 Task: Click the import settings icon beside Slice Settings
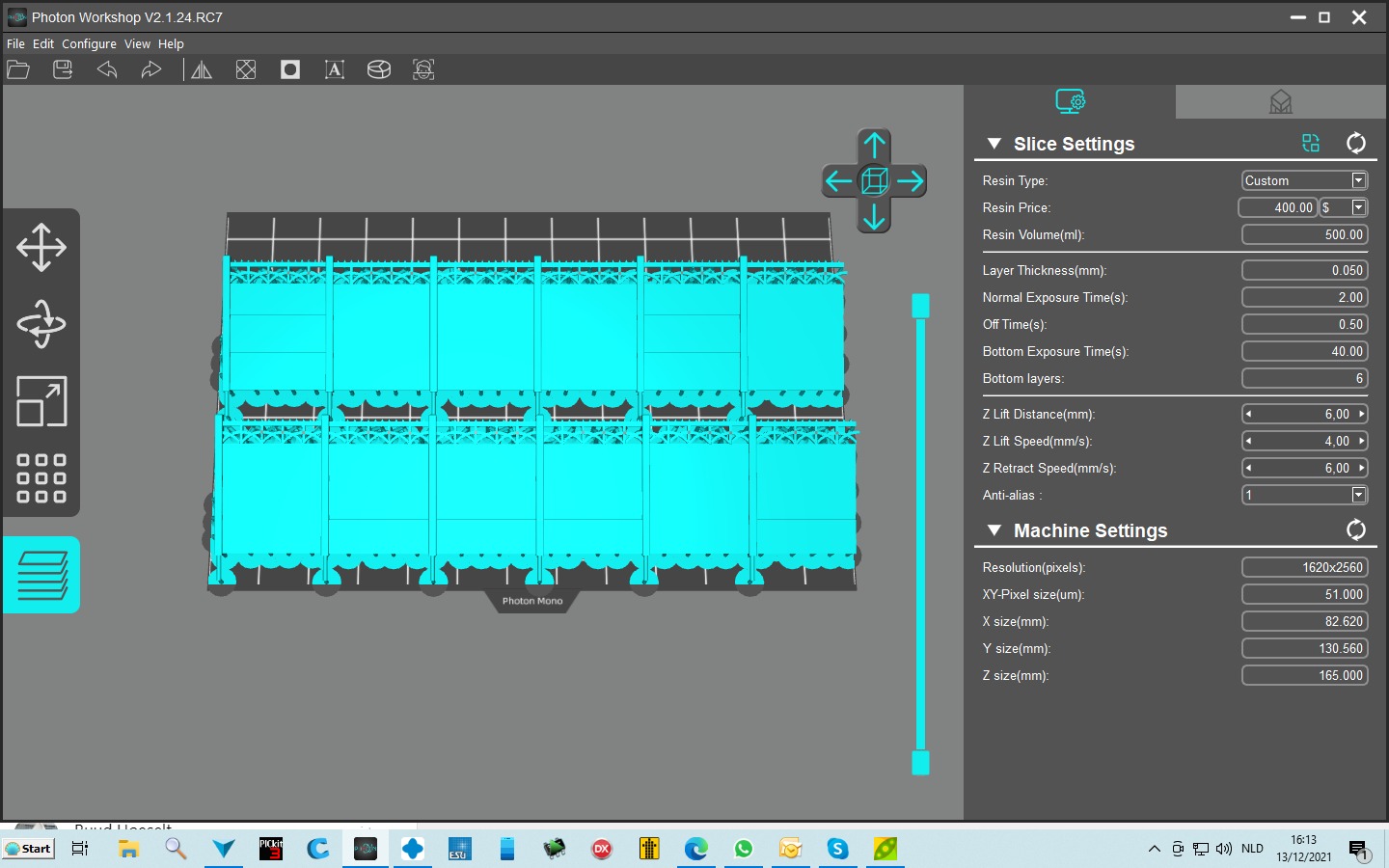(1311, 144)
